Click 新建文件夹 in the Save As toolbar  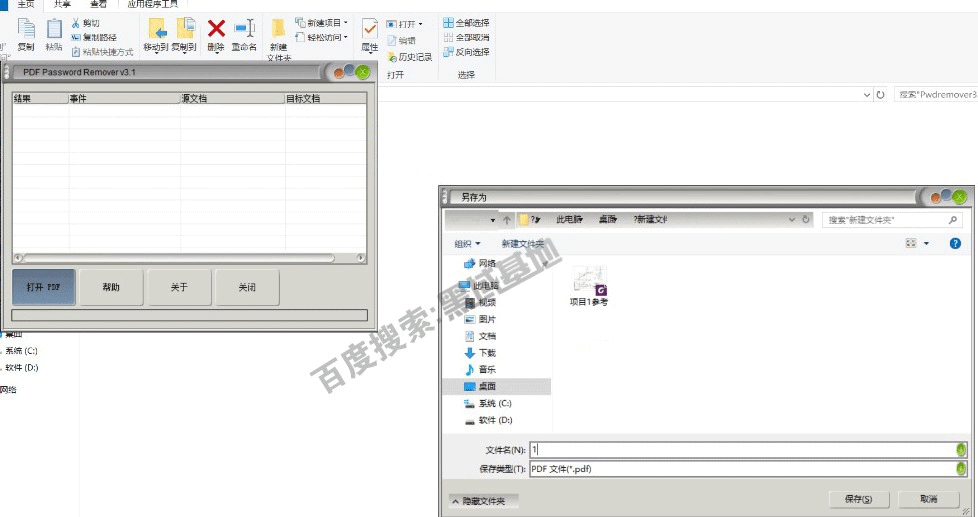pyautogui.click(x=523, y=244)
